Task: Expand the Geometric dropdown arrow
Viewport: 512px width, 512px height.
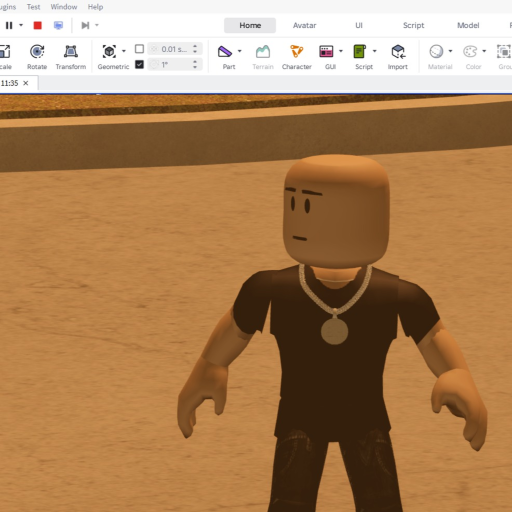Action: pos(124,51)
